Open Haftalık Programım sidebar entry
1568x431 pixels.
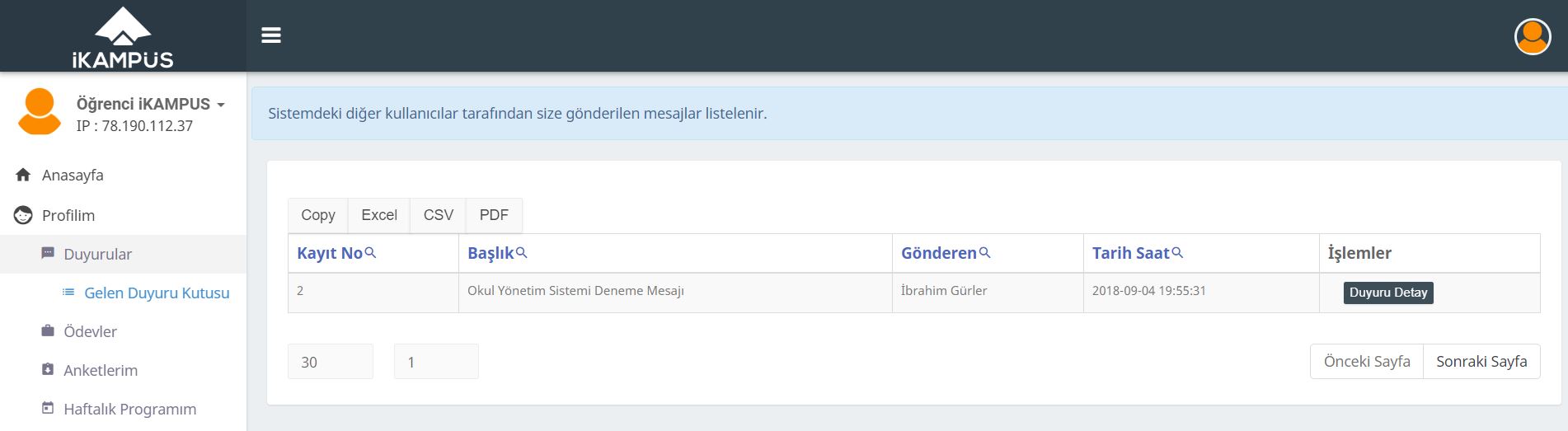pos(130,409)
